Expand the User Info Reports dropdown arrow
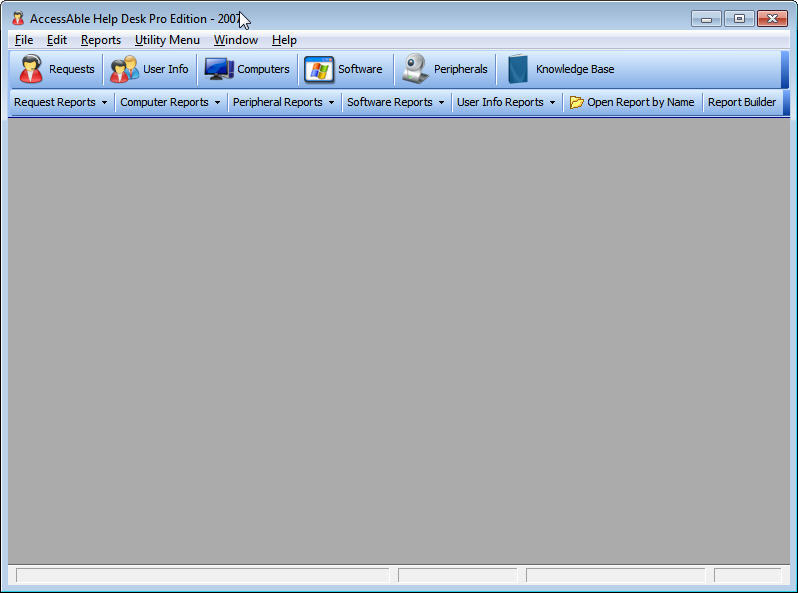This screenshot has width=798, height=593. click(552, 102)
